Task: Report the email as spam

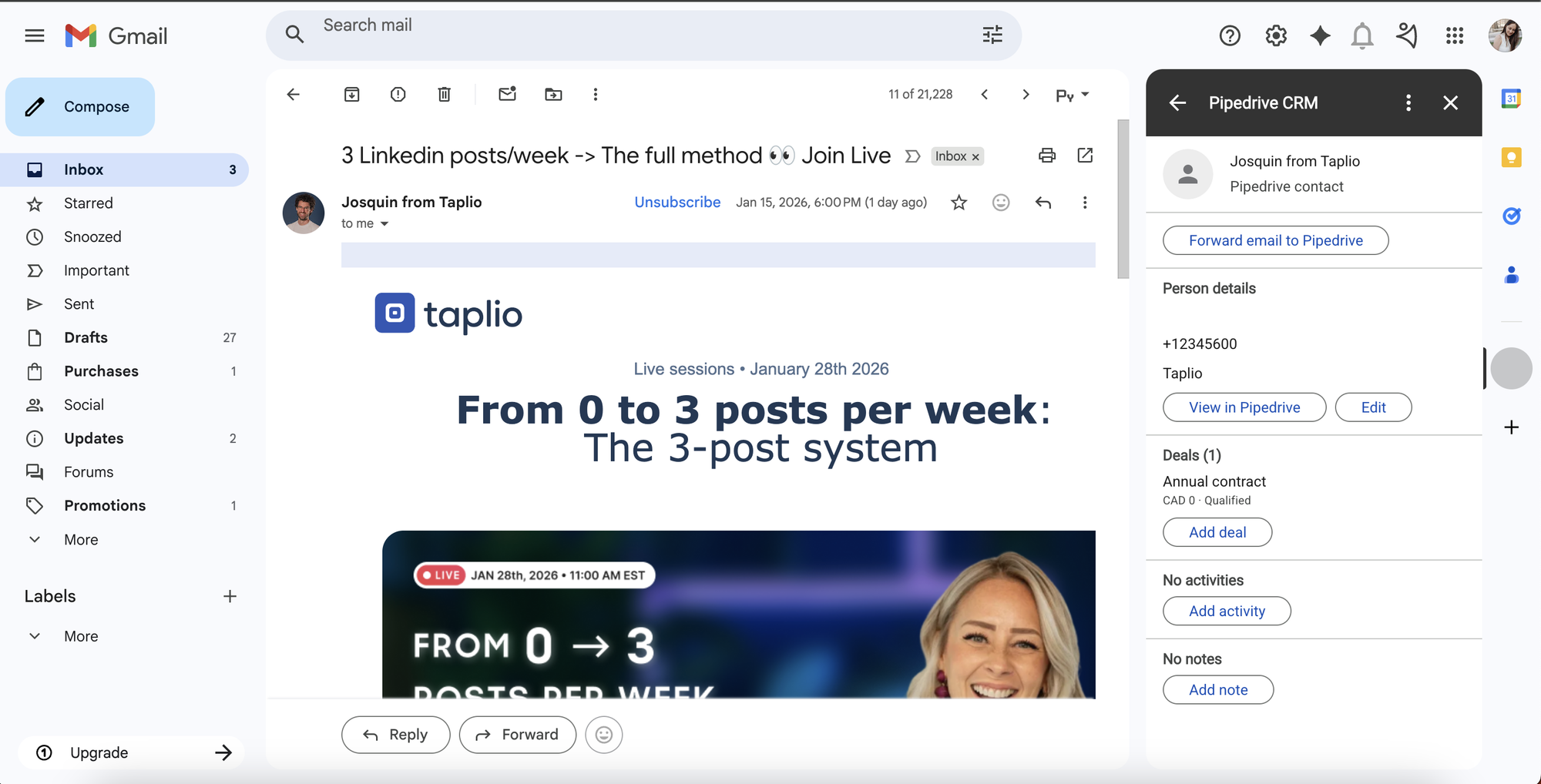Action: tap(398, 94)
